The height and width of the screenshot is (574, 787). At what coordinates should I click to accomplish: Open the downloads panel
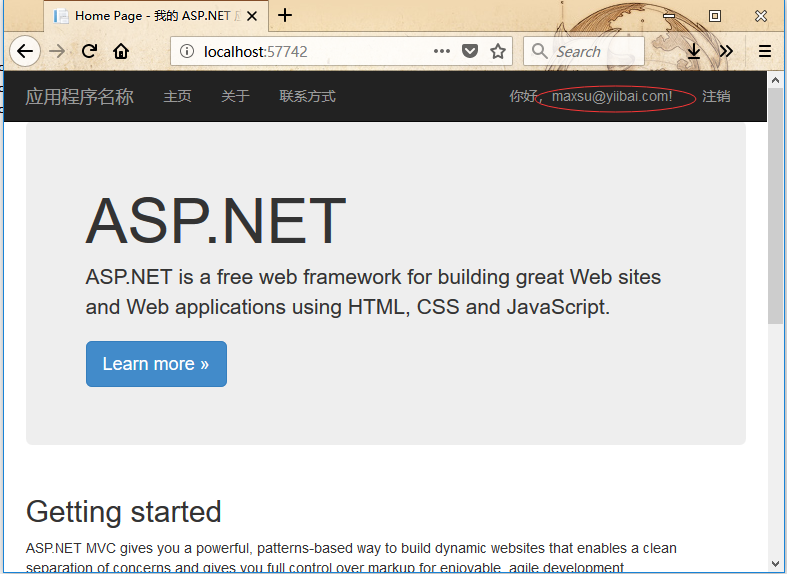[x=693, y=51]
